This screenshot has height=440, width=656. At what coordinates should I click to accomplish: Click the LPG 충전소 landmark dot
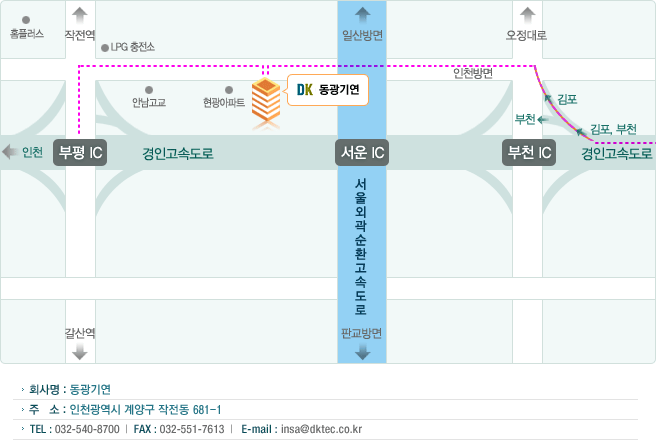point(105,48)
